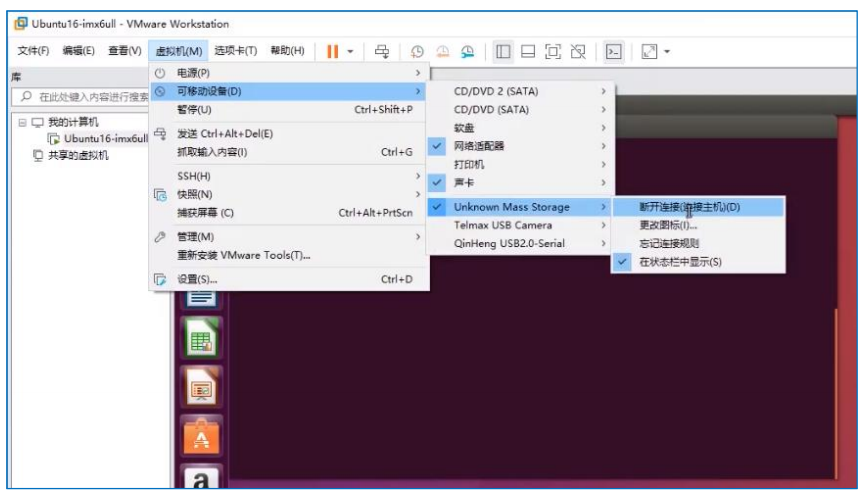Image resolution: width=863 pixels, height=491 pixels.
Task: Click 断开连接(连接主机)(D) option
Action: point(698,207)
